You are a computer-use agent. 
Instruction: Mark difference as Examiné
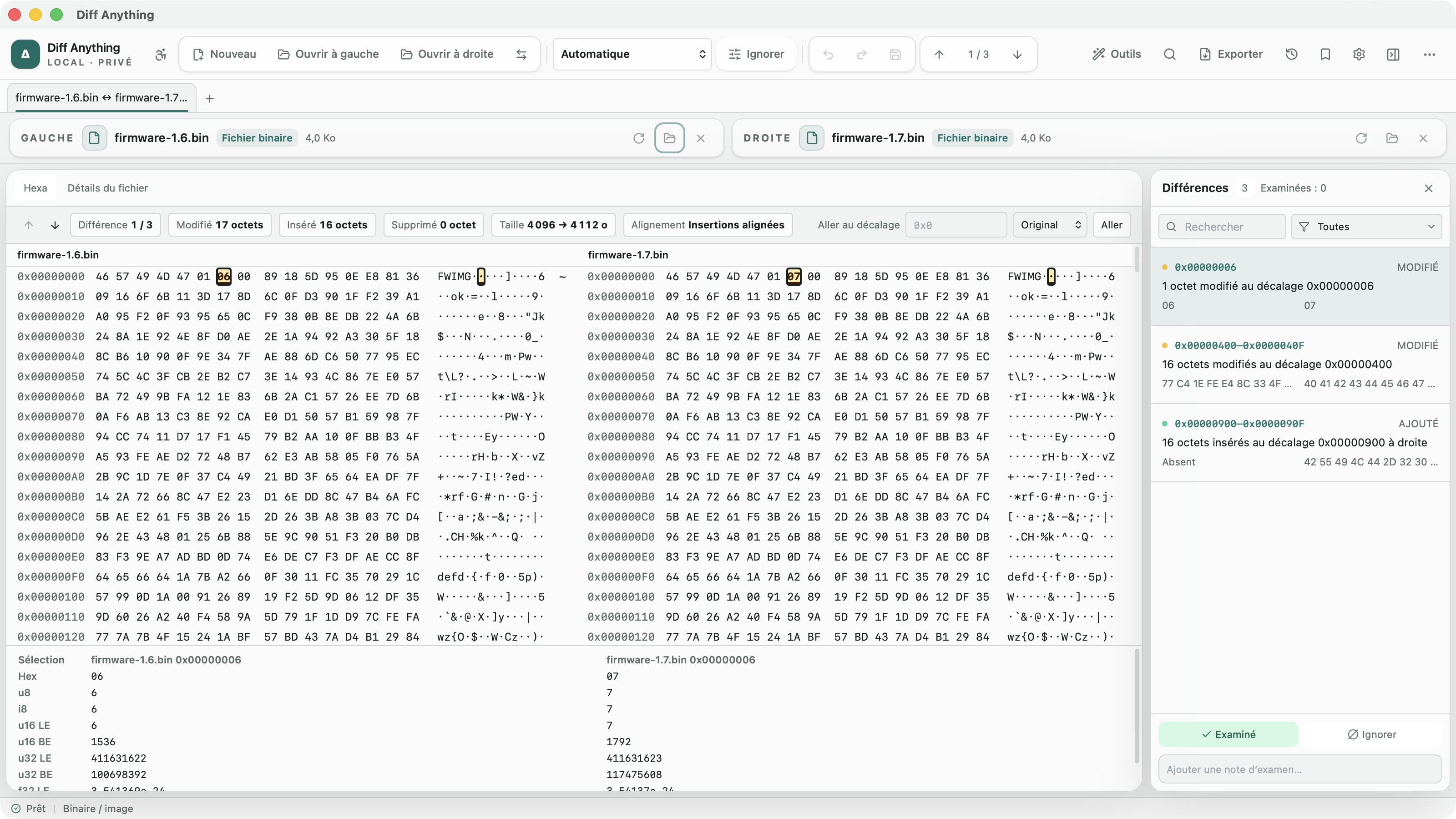pos(1228,734)
